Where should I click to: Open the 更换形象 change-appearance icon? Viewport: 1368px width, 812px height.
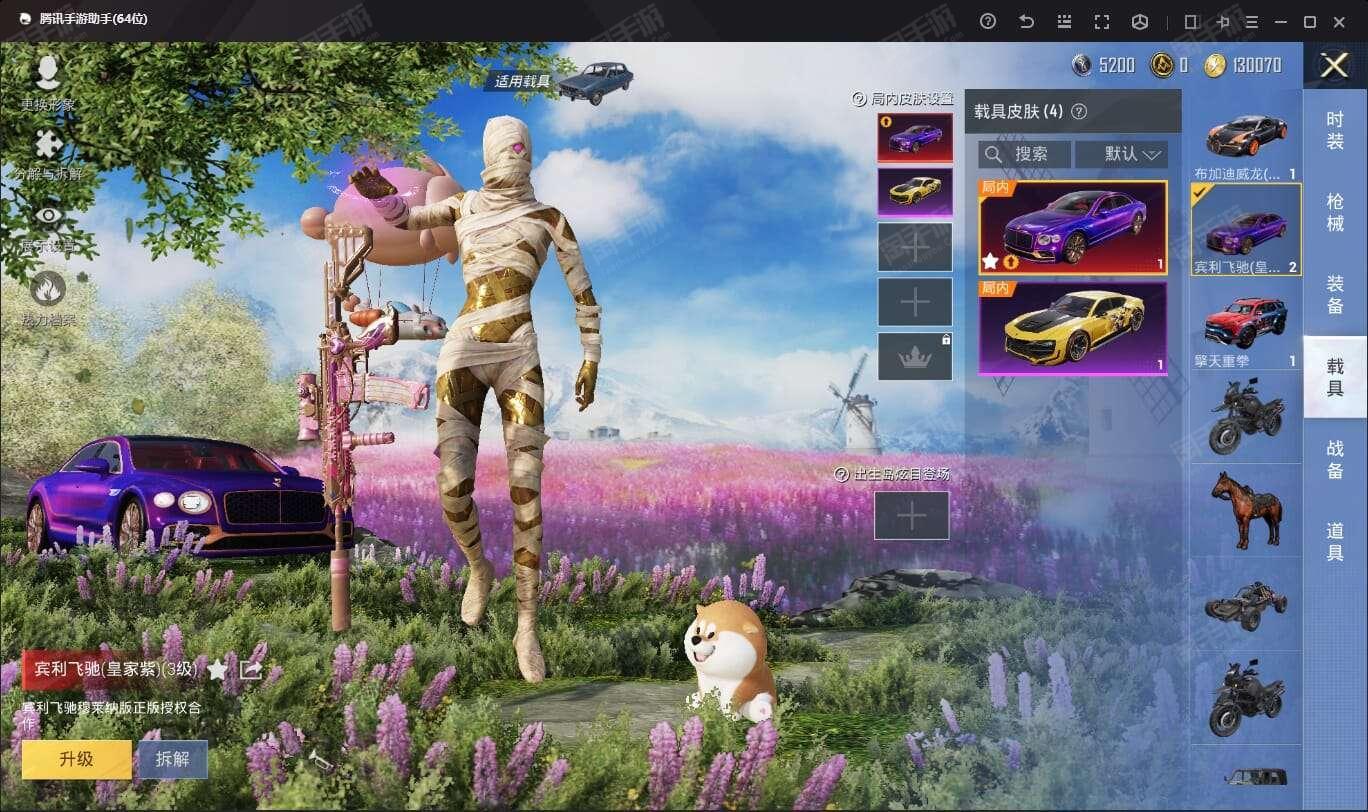point(47,72)
